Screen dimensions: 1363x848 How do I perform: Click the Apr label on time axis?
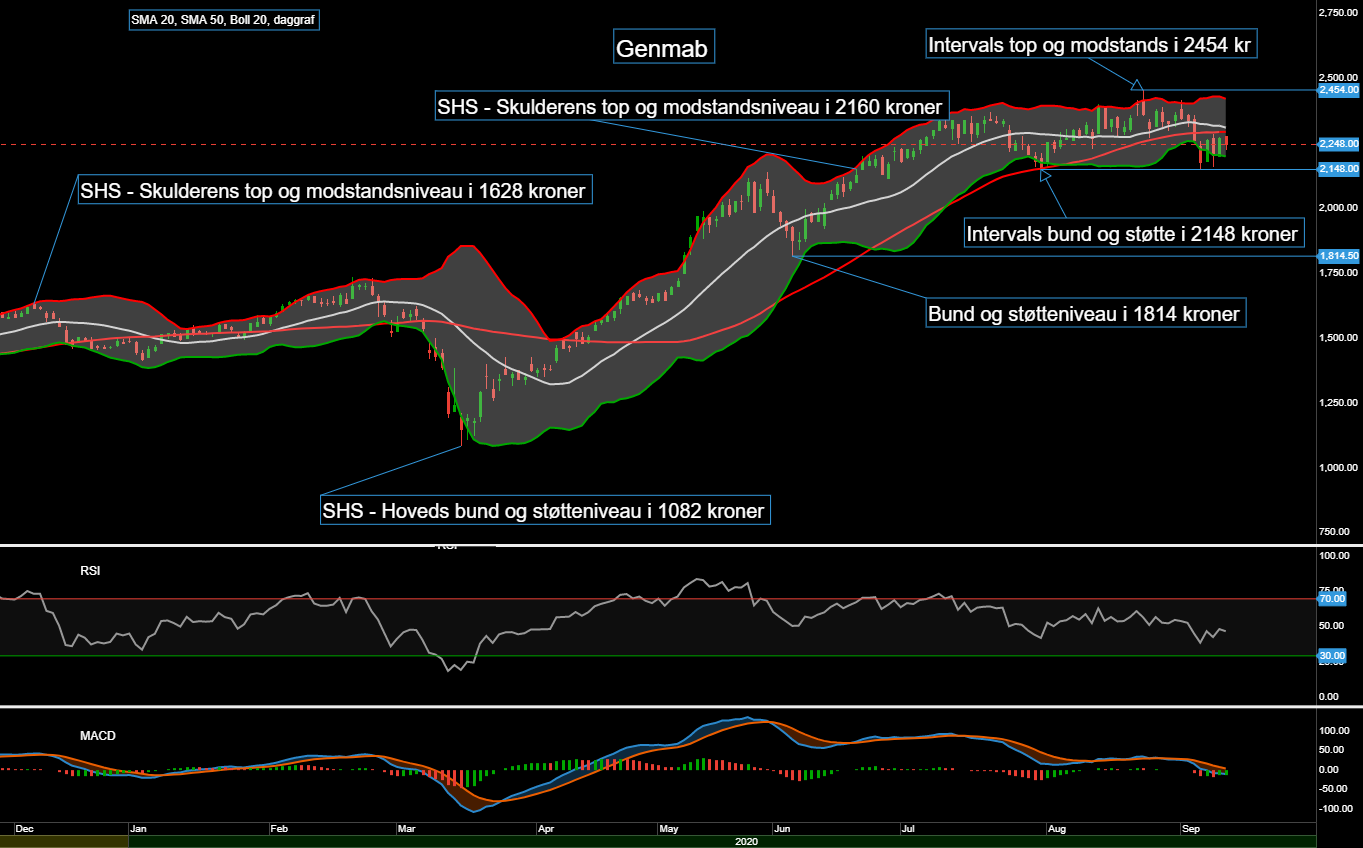(546, 829)
